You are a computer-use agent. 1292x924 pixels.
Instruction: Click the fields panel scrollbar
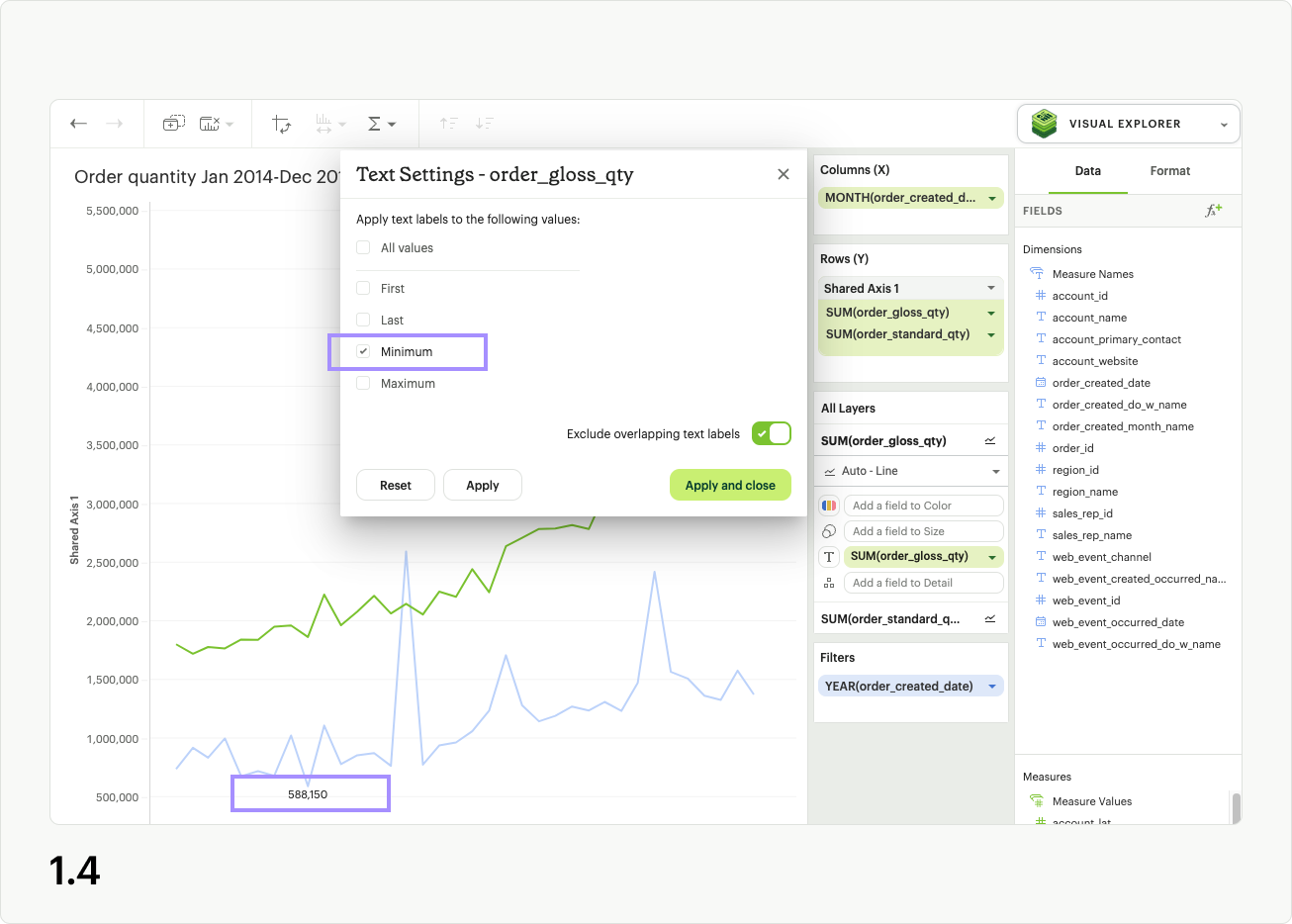pos(1236,807)
